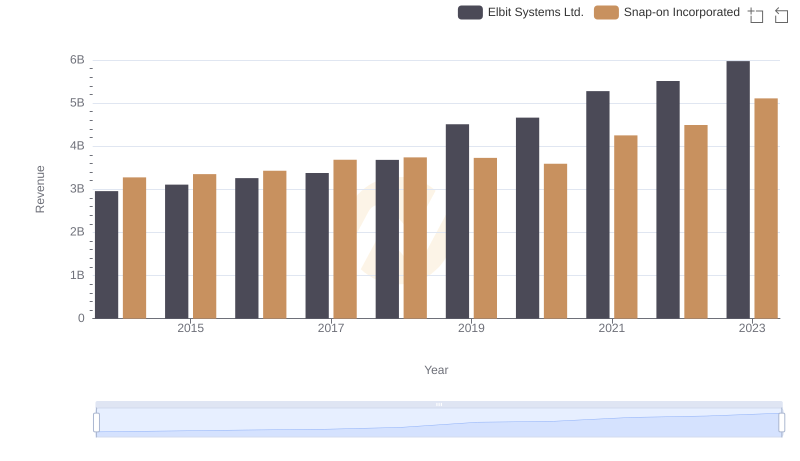Viewport: 800px width, 461px height.
Task: Click the Snap-on bar for 2015
Action: (x=205, y=246)
